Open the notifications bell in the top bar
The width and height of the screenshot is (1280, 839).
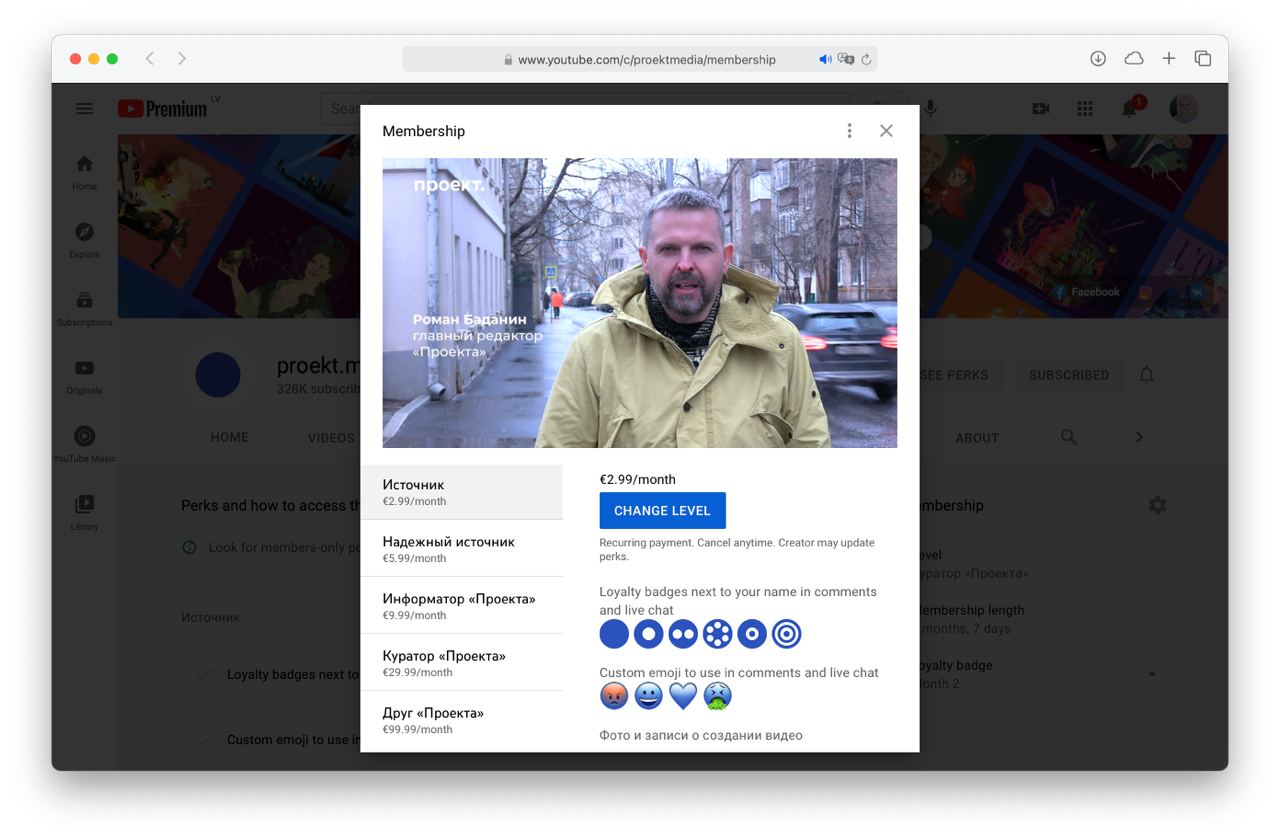[x=1130, y=108]
